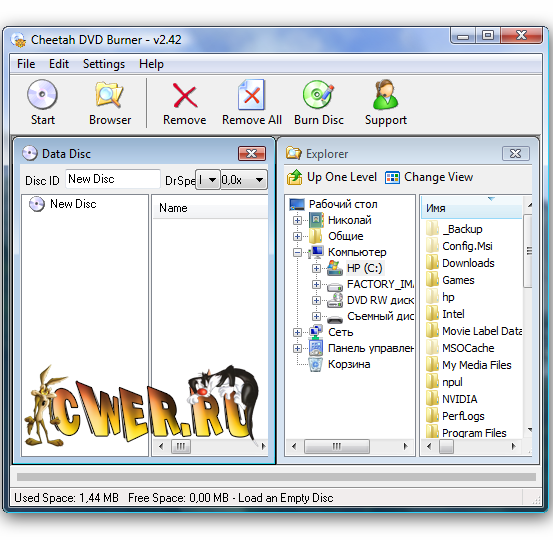Close the Data Disc panel

pyautogui.click(x=252, y=153)
